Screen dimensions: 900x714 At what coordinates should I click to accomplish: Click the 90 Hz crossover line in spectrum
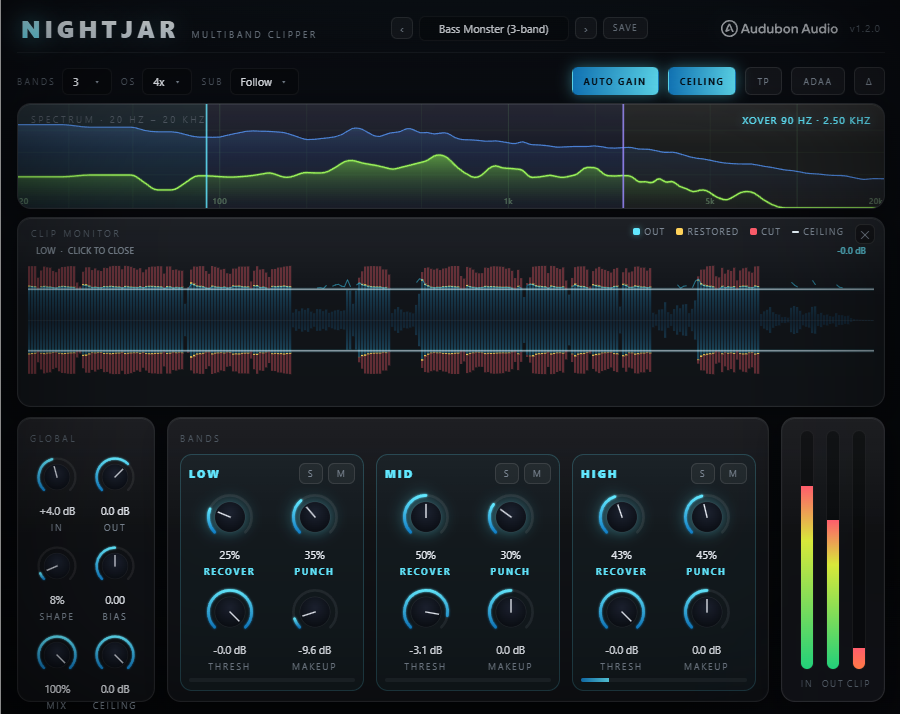[x=207, y=156]
